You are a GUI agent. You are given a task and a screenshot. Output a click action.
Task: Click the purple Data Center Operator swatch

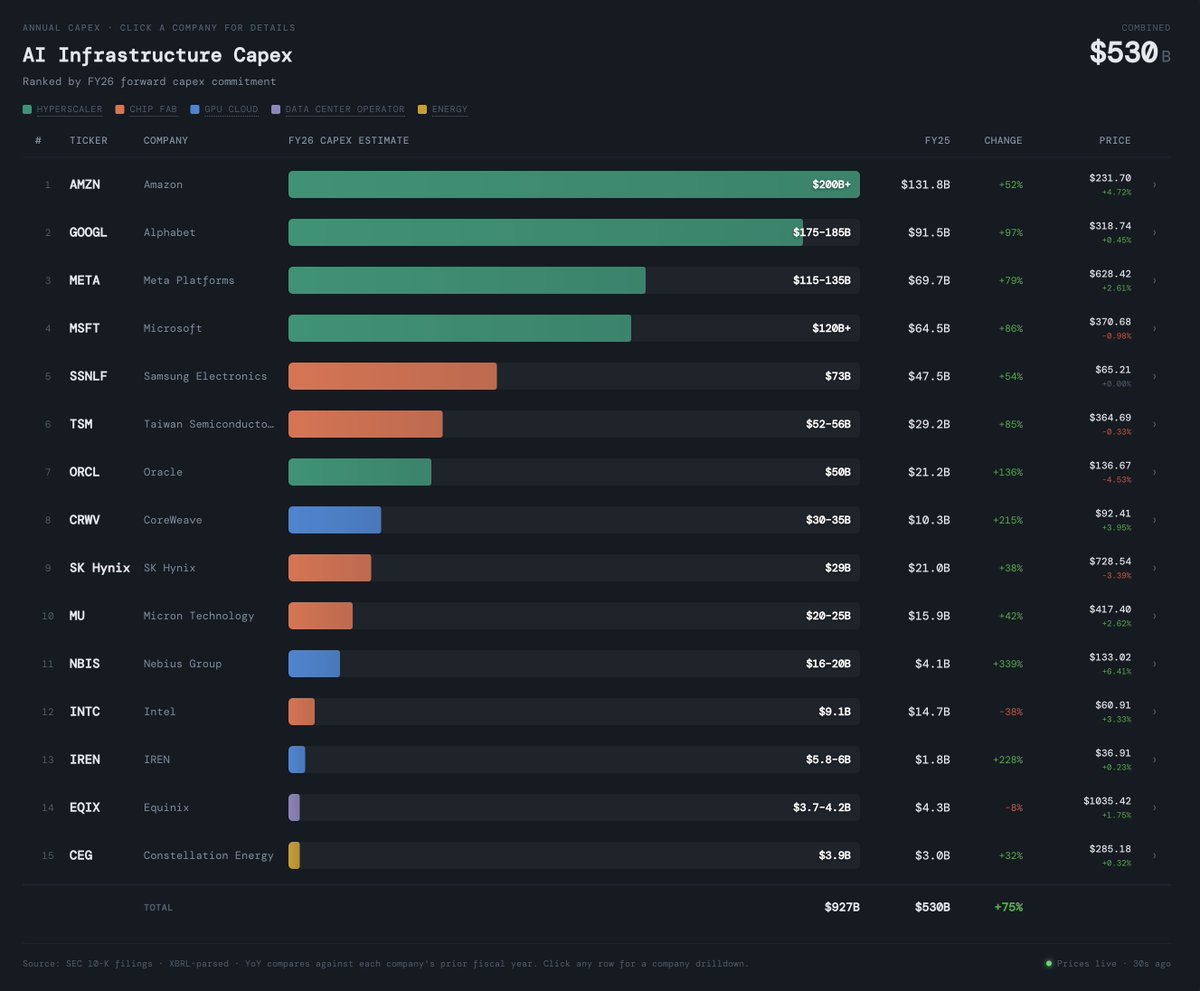[275, 109]
